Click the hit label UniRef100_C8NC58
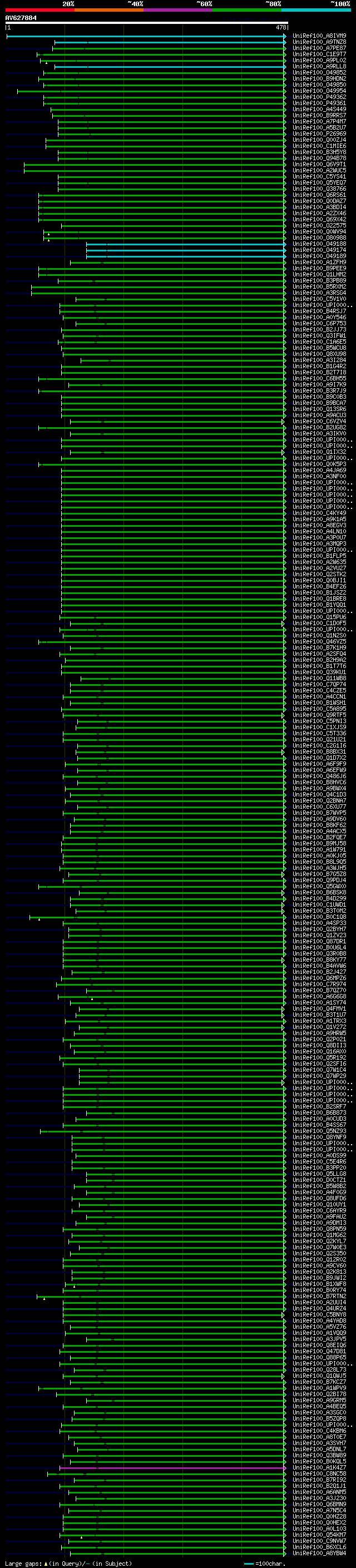The width and height of the screenshot is (356, 1568). (x=319, y=1473)
